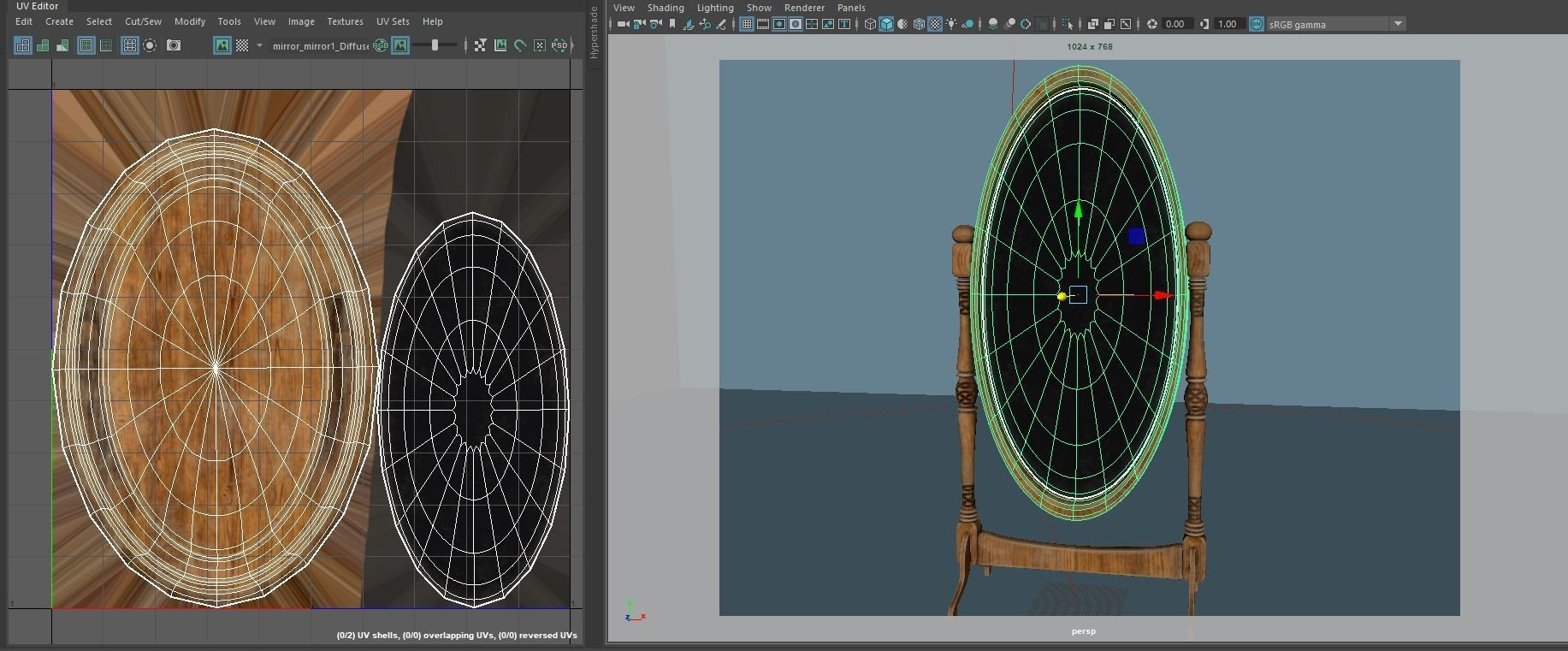Toggle checkered tile pattern icon
This screenshot has height=651, width=1568.
click(242, 45)
